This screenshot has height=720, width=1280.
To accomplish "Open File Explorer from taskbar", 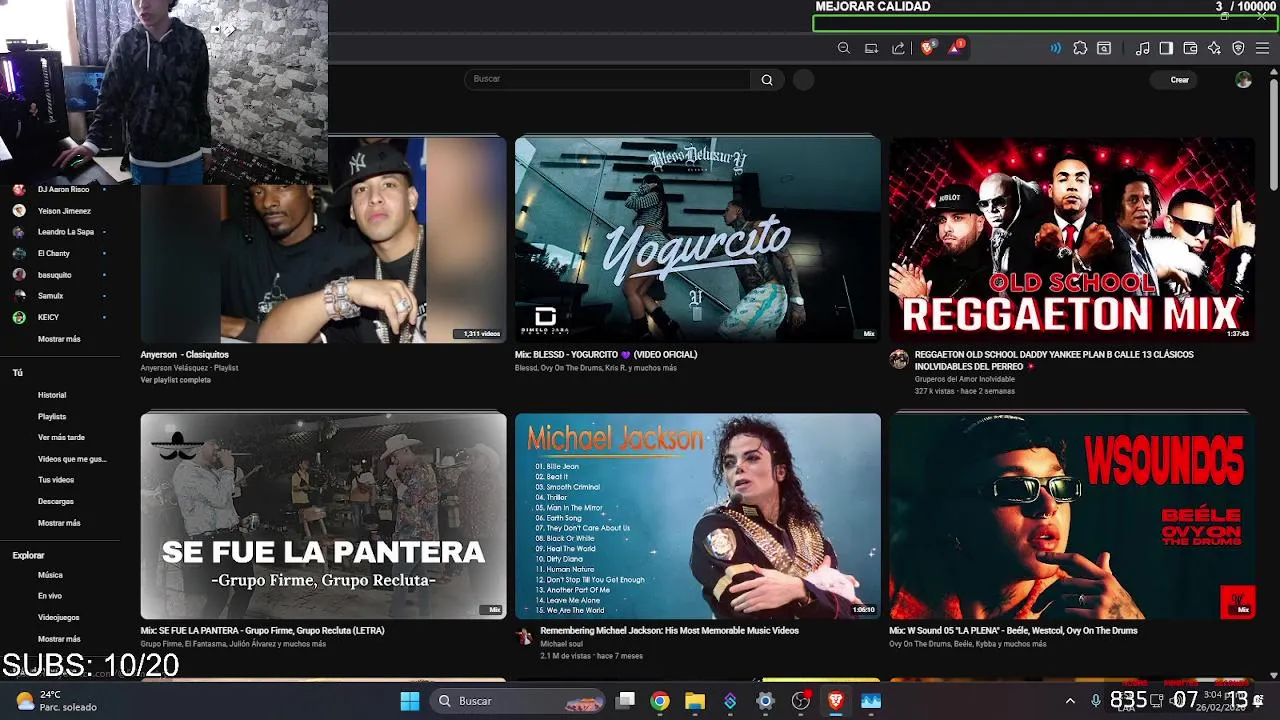I will (x=695, y=701).
